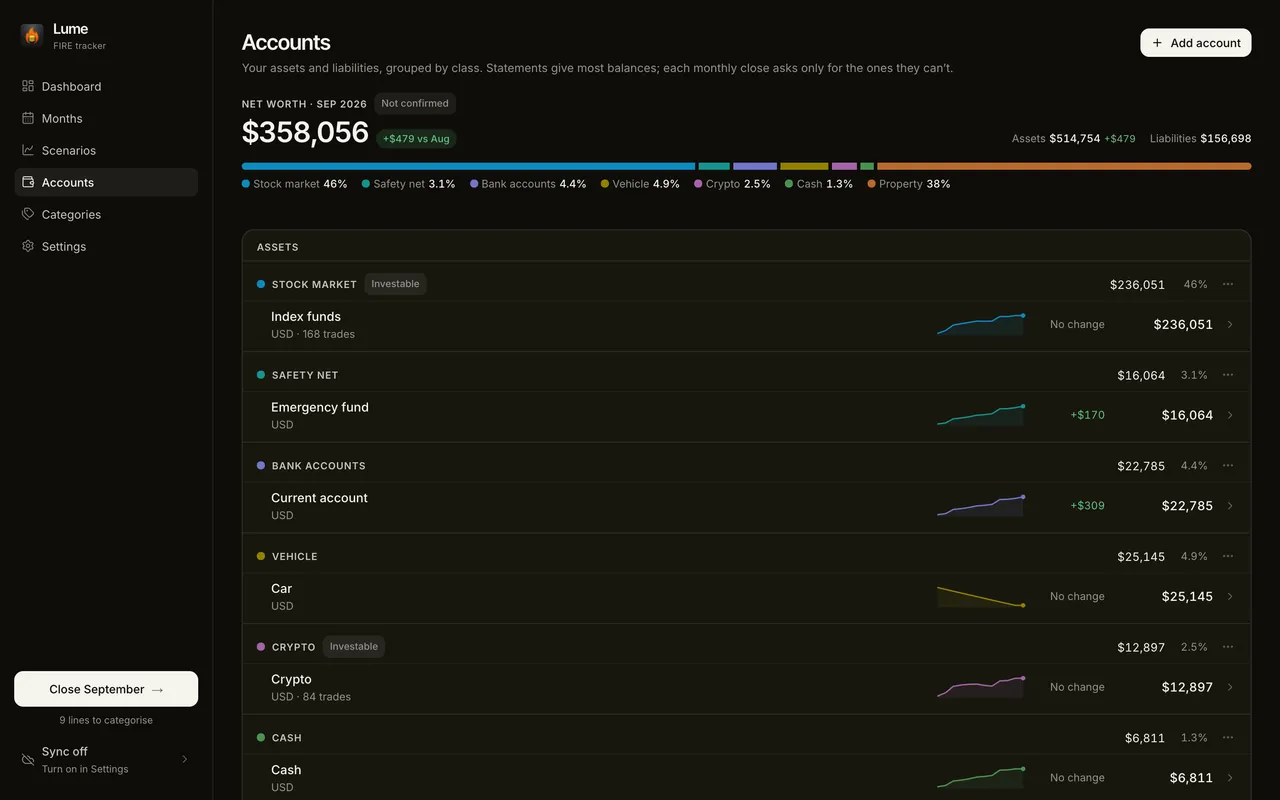The height and width of the screenshot is (800, 1280).
Task: Open the Scenarios page
Action: point(106,150)
